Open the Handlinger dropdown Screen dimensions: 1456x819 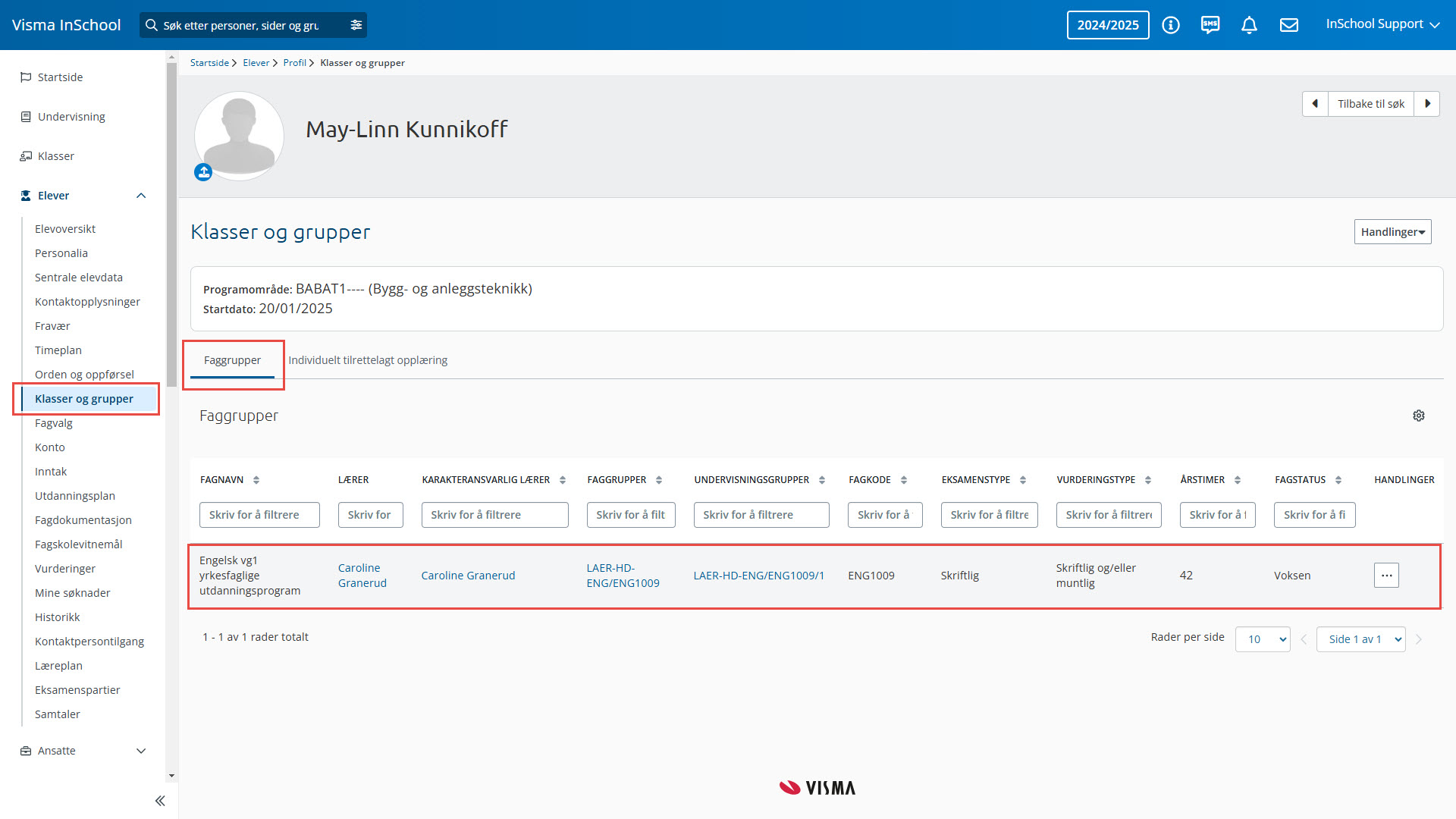1392,232
